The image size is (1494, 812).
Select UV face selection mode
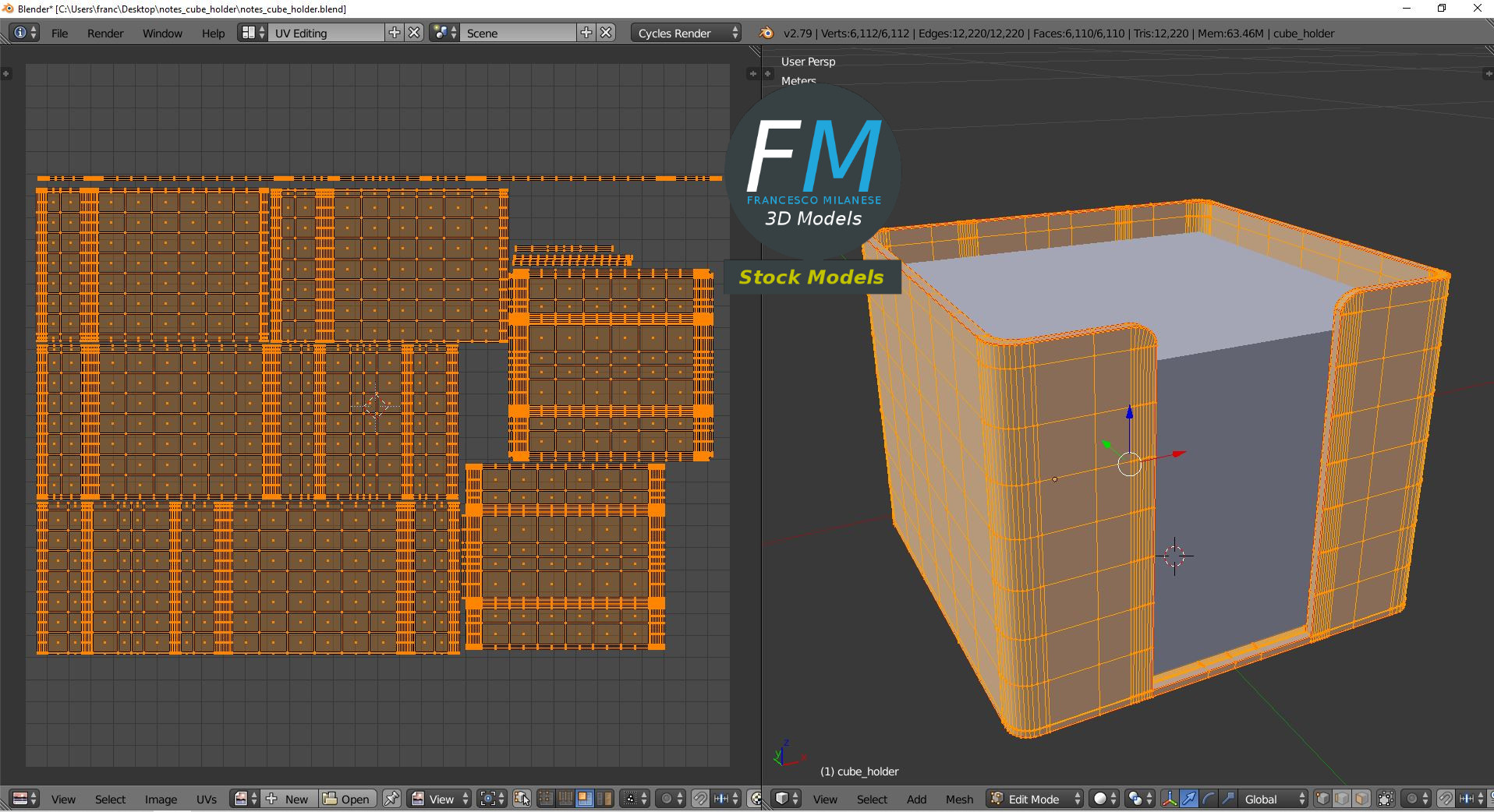coord(585,799)
